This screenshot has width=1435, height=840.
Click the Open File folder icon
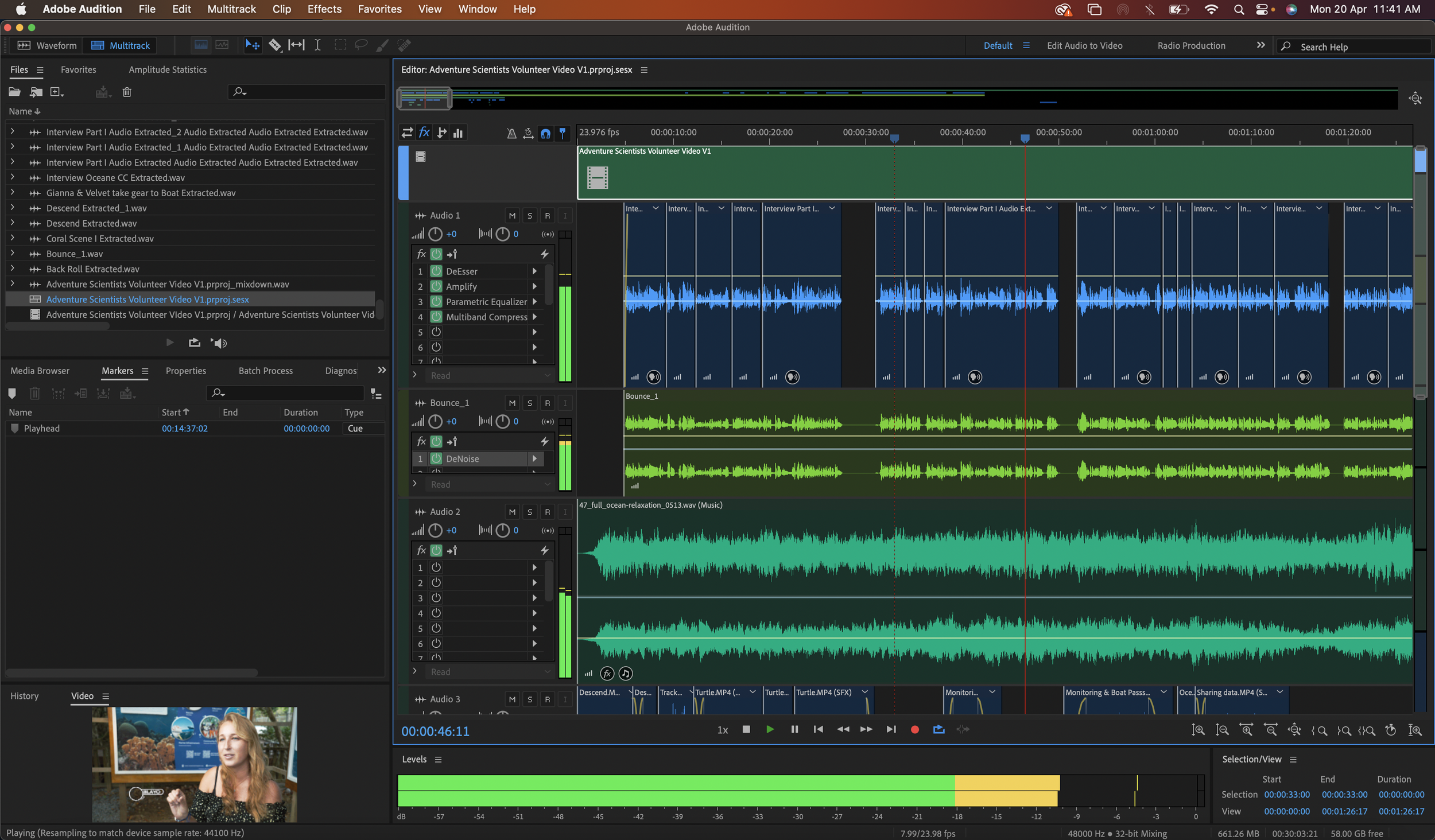14,92
